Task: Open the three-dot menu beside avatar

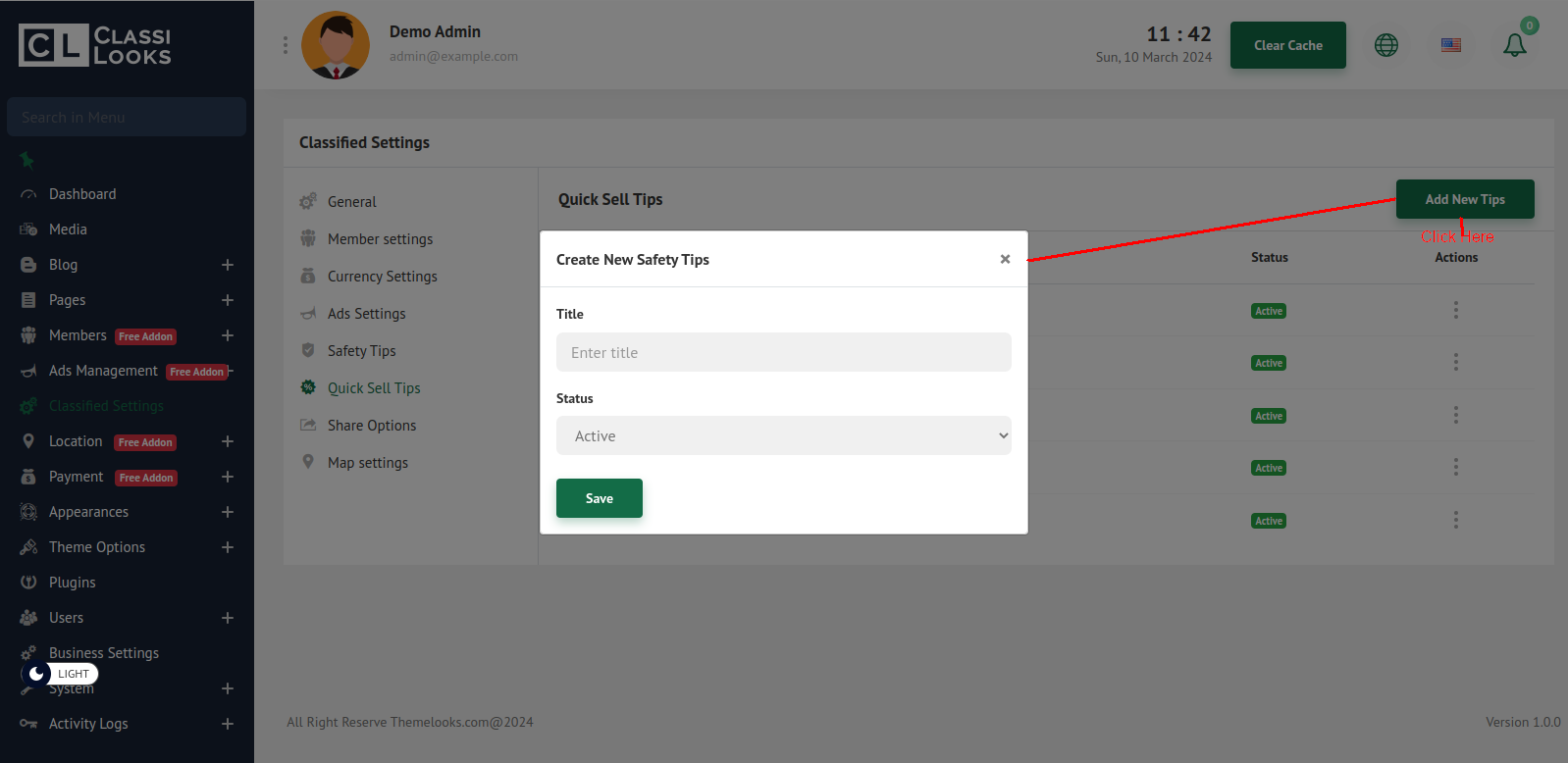Action: tap(286, 45)
